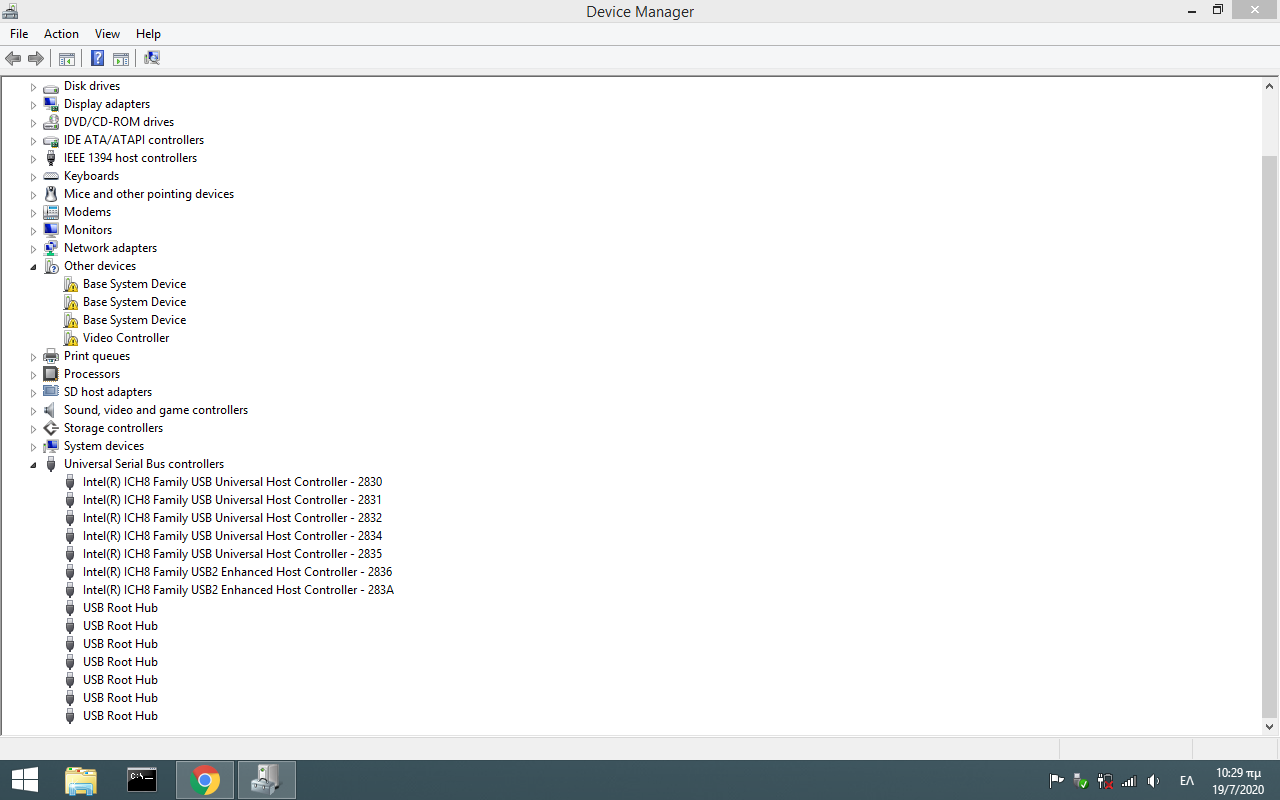Click the Back arrow toolbar icon
The height and width of the screenshot is (800, 1280).
[x=13, y=58]
